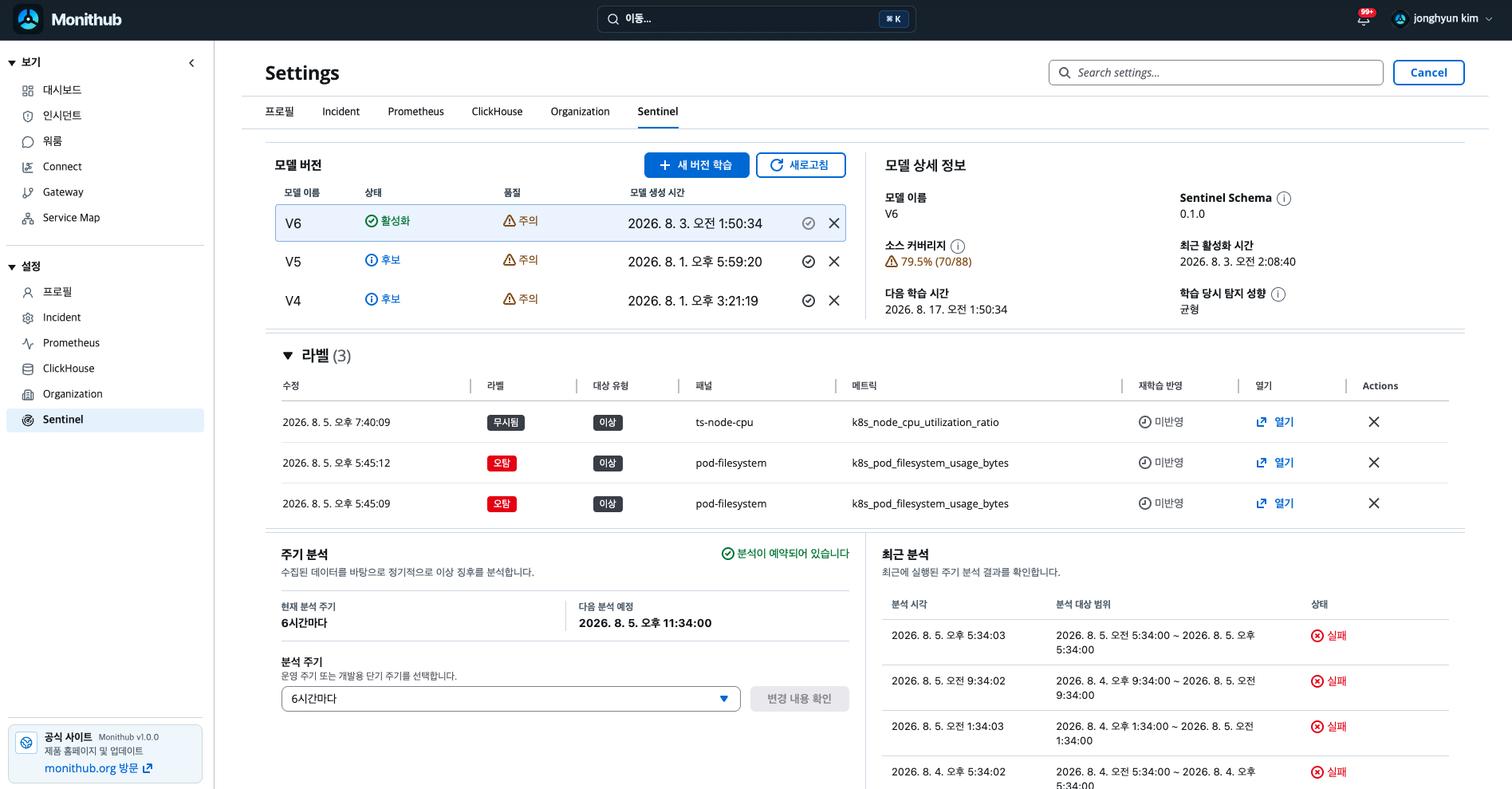1512x789 pixels.
Task: Click the 새 버전 학습 button
Action: (696, 165)
